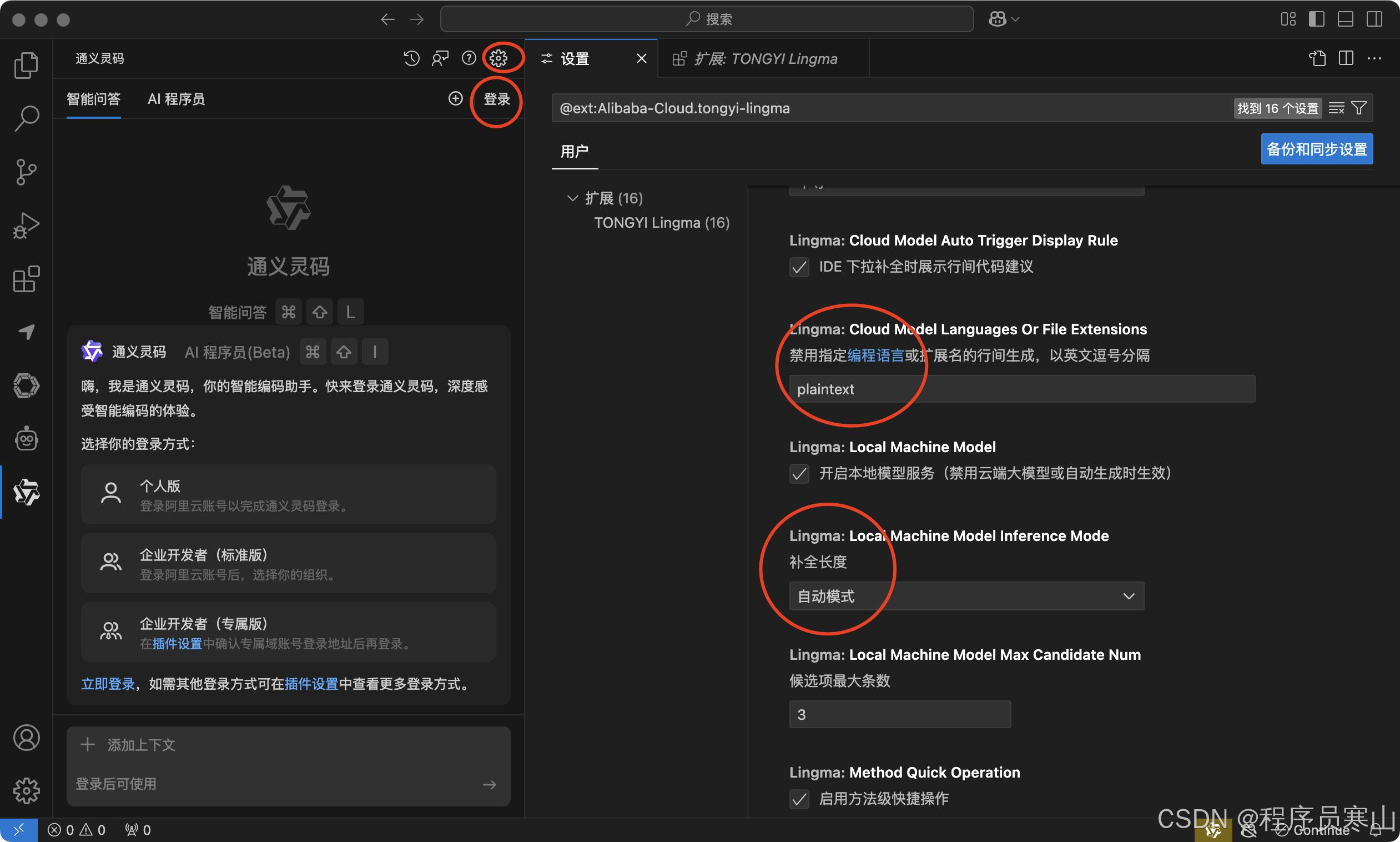
Task: Toggle Method Quick Operation checkbox
Action: click(799, 799)
